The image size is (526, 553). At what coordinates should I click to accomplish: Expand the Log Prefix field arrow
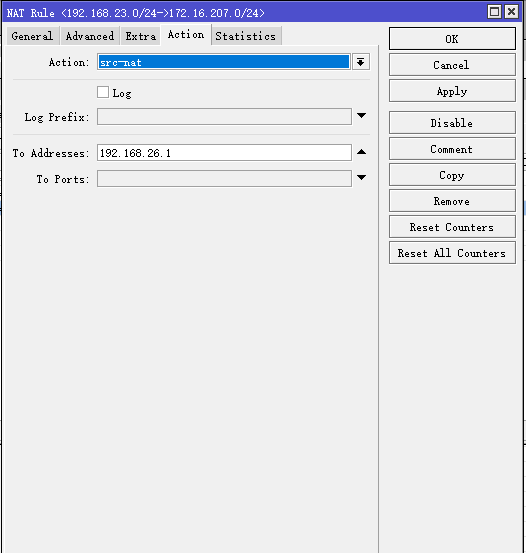tap(361, 116)
